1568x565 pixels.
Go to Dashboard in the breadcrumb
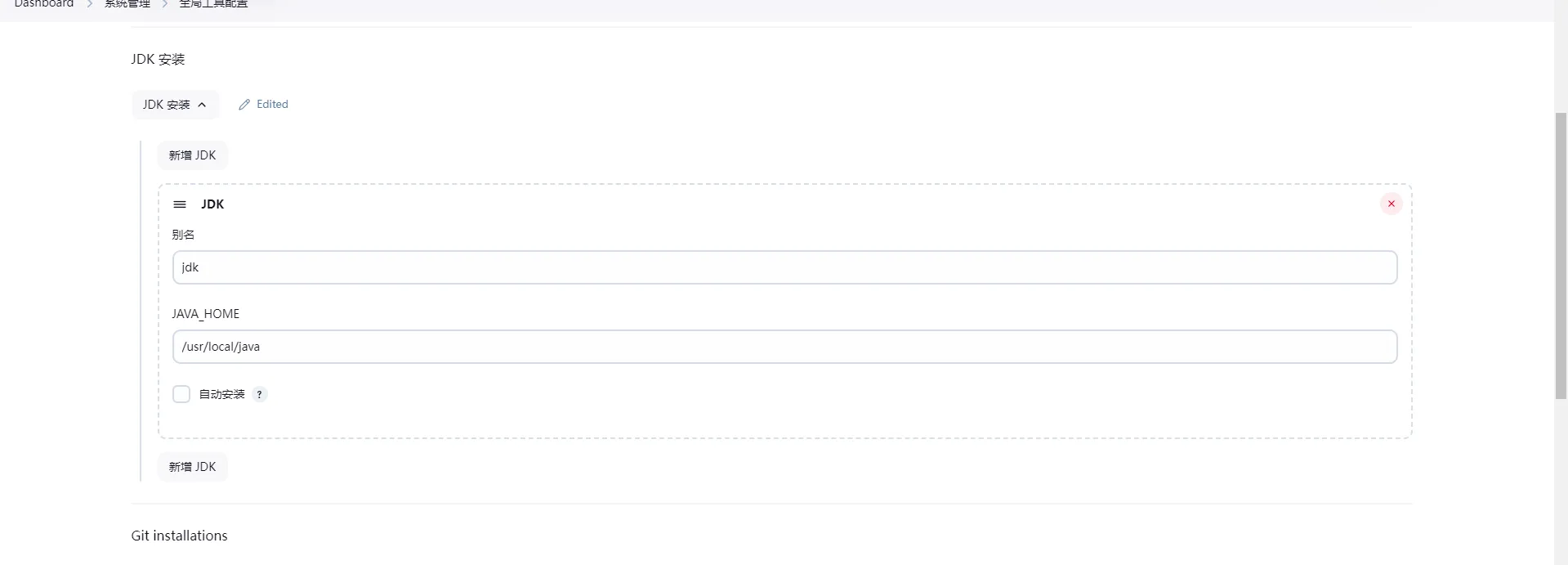pyautogui.click(x=44, y=4)
